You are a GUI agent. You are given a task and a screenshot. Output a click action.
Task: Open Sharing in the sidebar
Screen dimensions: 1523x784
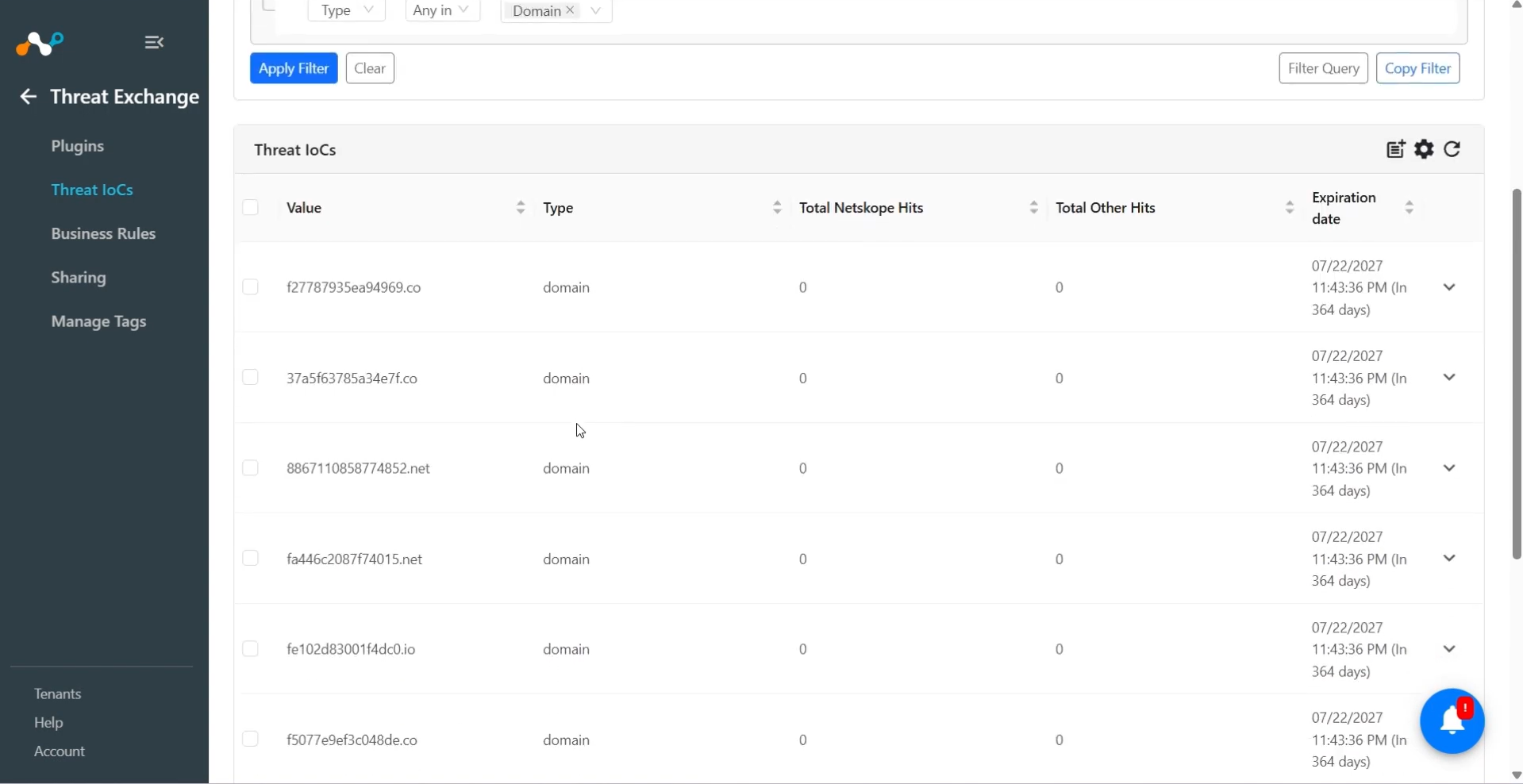click(x=79, y=278)
